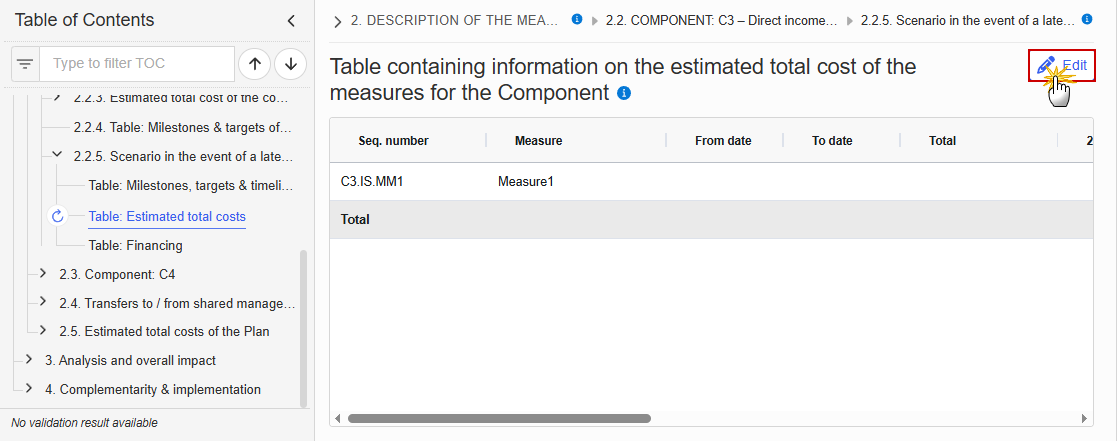Image resolution: width=1117 pixels, height=441 pixels.
Task: Open the Table: Financing entry
Action: [135, 246]
